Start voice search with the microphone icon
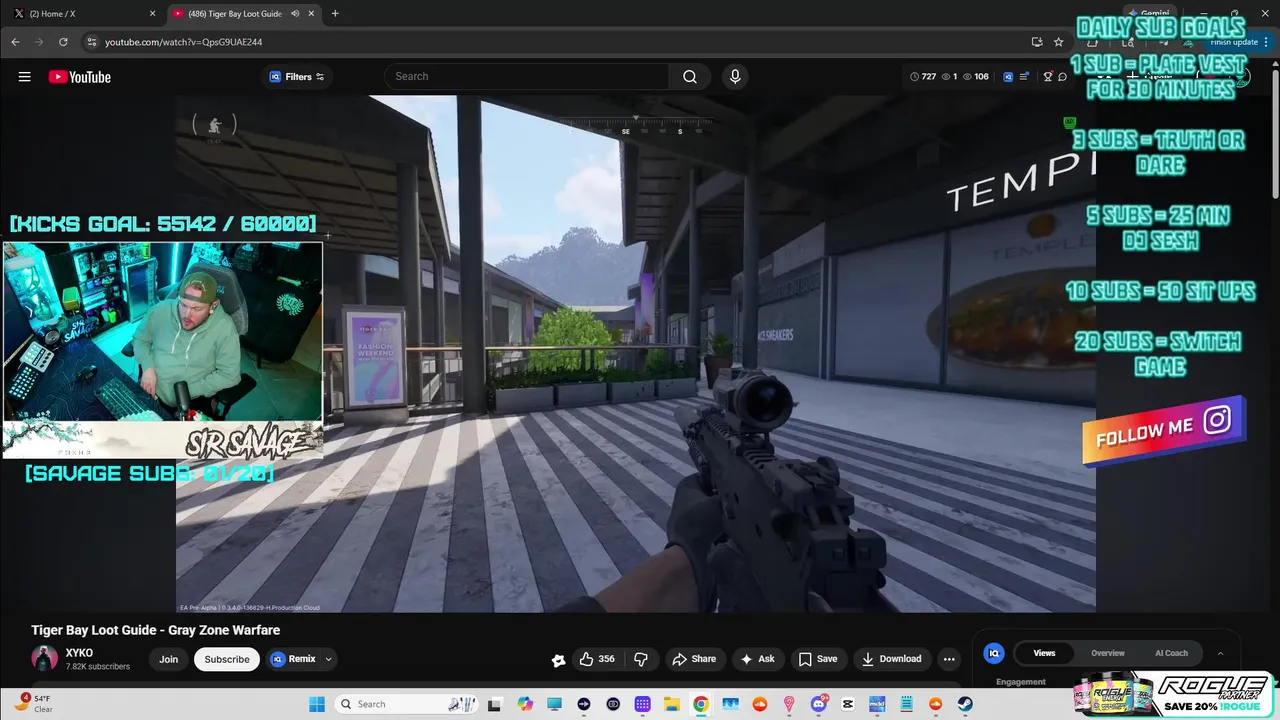 pos(735,77)
